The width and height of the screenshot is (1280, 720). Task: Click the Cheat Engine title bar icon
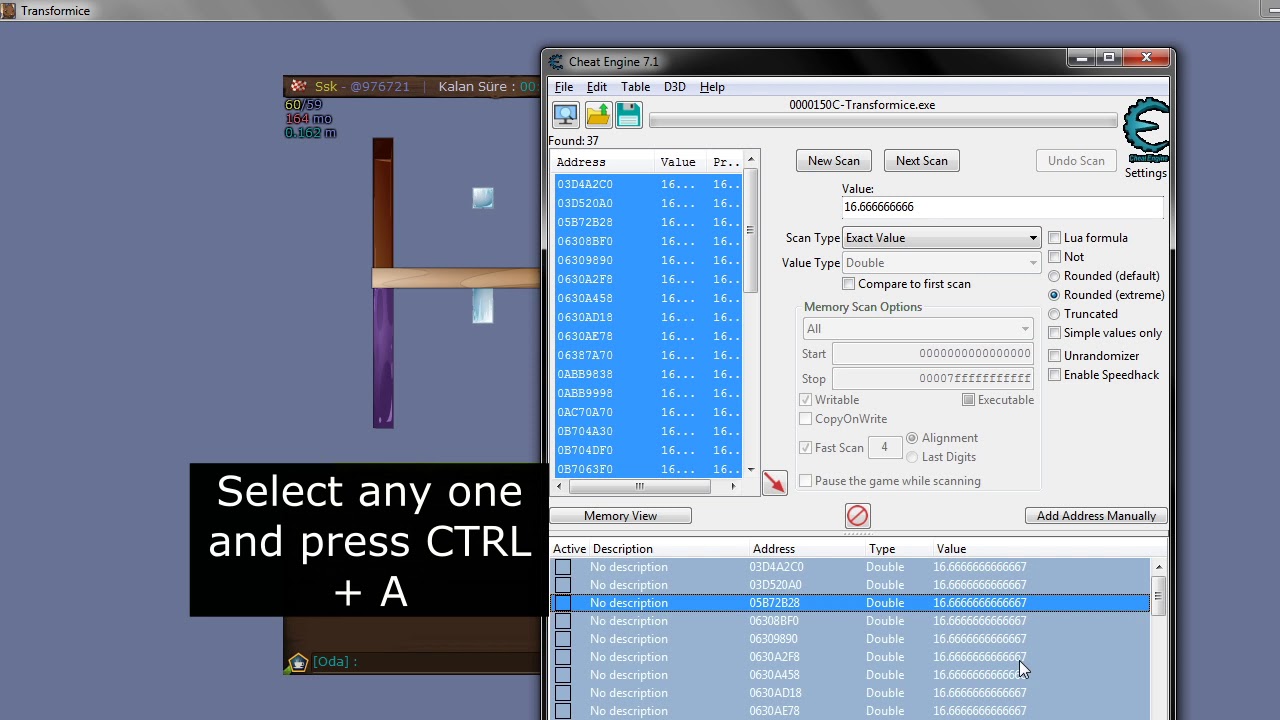pos(556,62)
